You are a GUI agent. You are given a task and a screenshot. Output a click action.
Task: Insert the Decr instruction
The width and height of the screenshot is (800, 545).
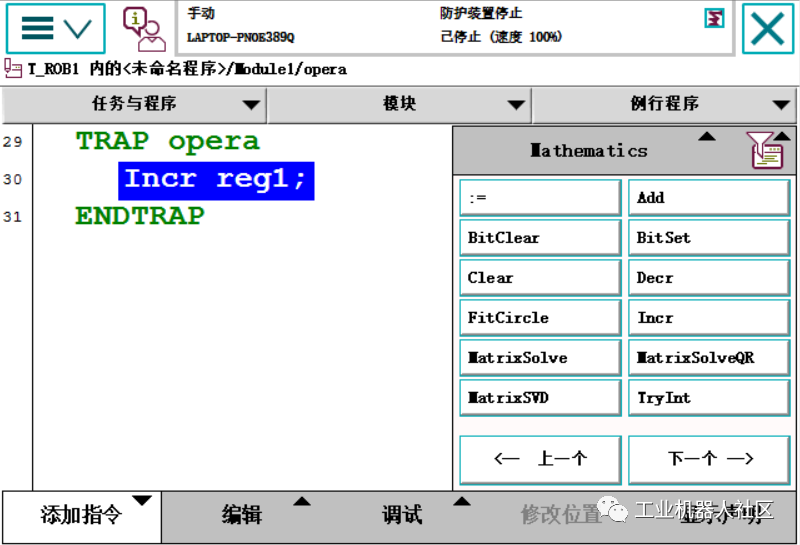[x=709, y=278]
